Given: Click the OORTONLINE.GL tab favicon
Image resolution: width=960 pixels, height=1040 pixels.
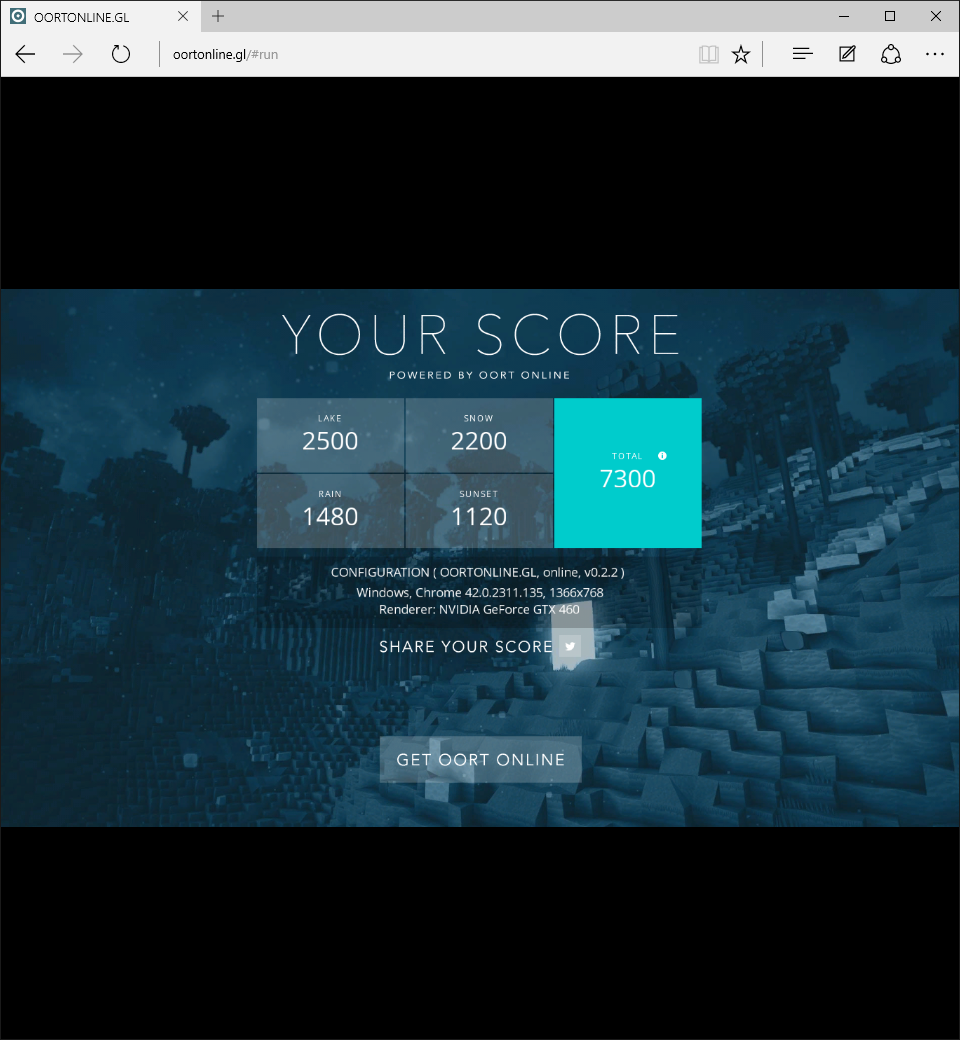Looking at the screenshot, I should (18, 17).
